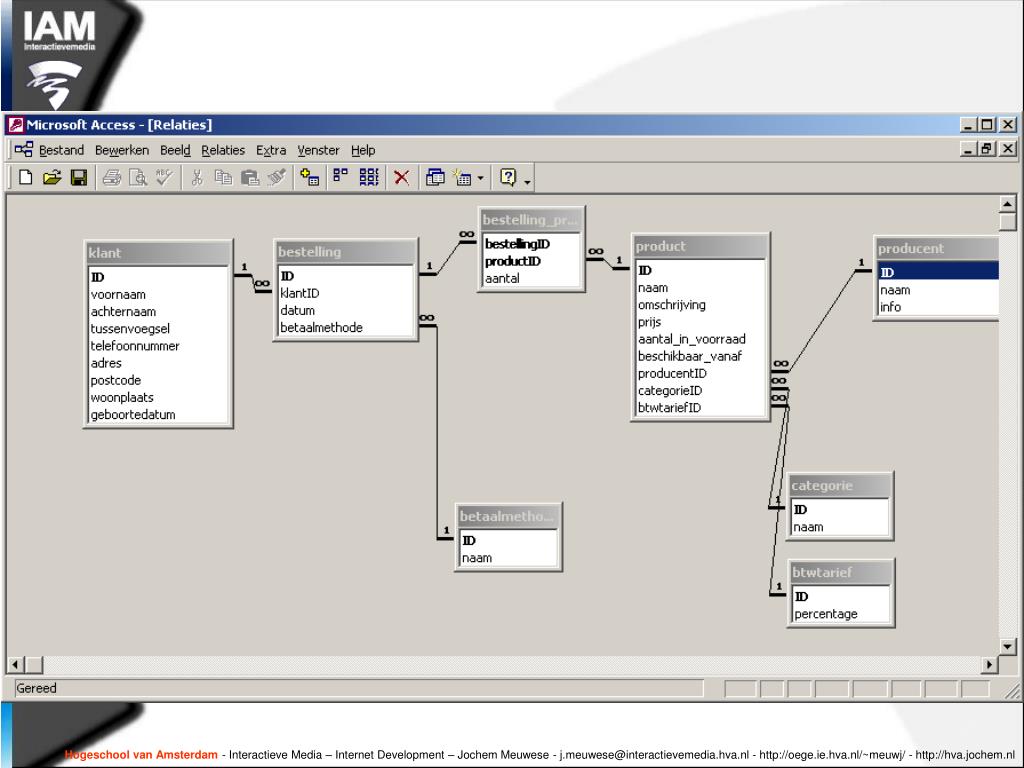Viewport: 1024px width, 768px height.
Task: Select klantID field in bestelling table
Action: (346, 293)
